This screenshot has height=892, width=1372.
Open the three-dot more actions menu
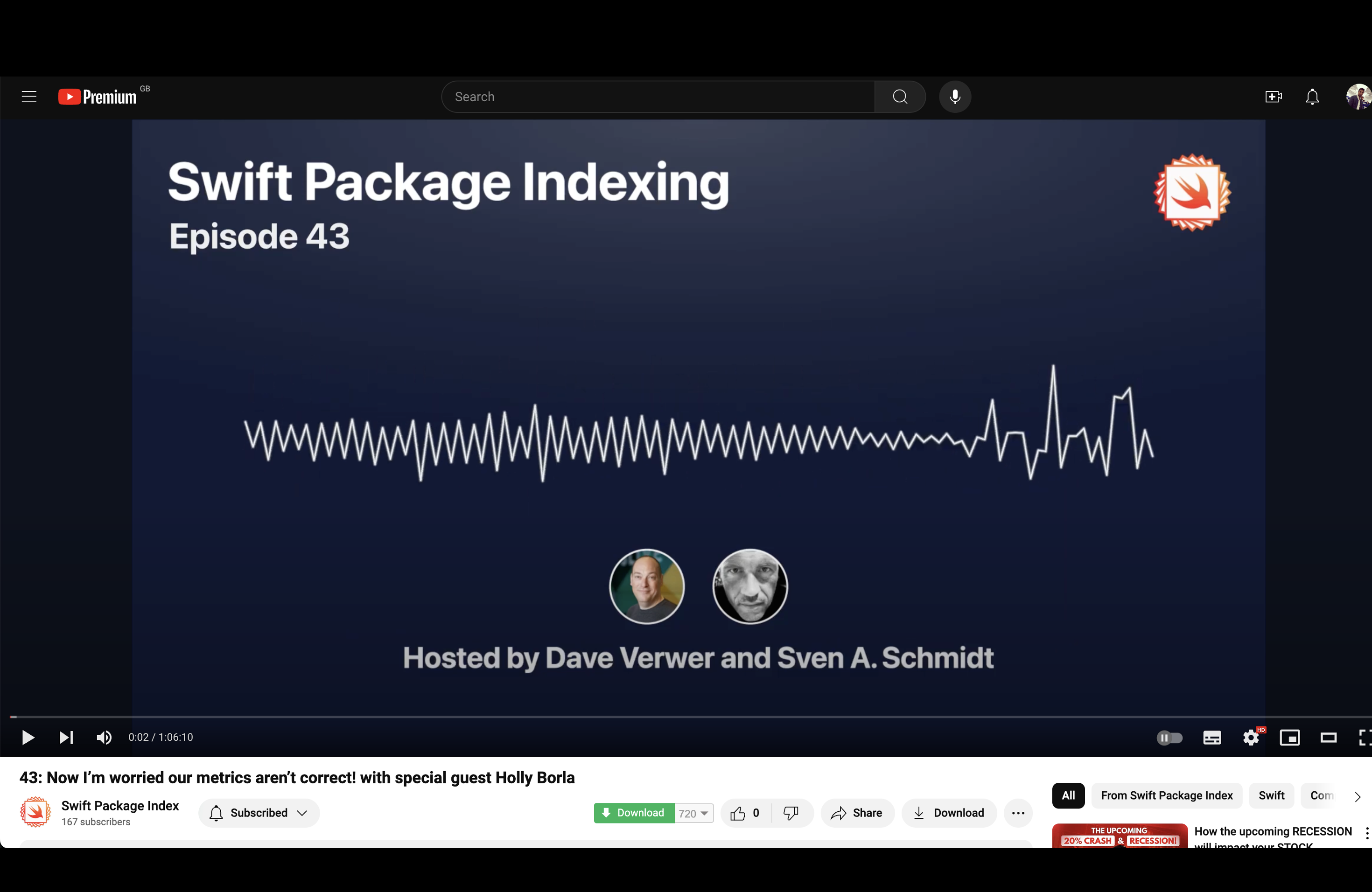1018,813
